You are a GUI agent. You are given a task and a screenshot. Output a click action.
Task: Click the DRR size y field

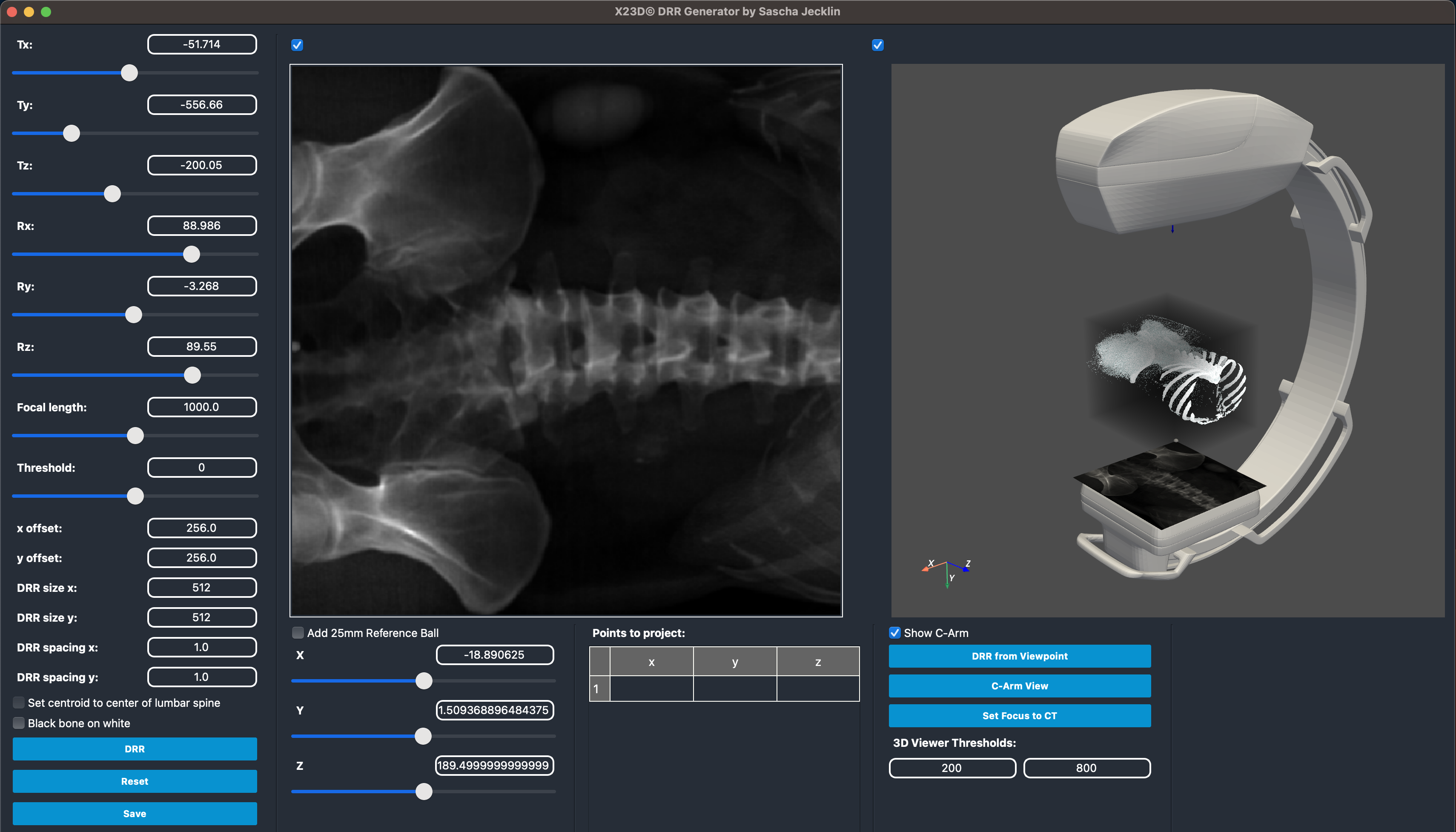[x=202, y=617]
